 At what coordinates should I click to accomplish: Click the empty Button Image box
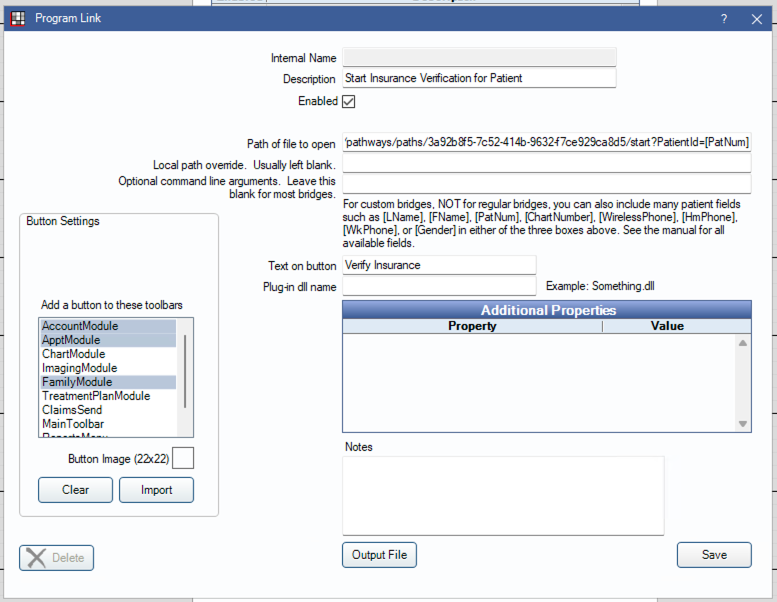(x=183, y=458)
